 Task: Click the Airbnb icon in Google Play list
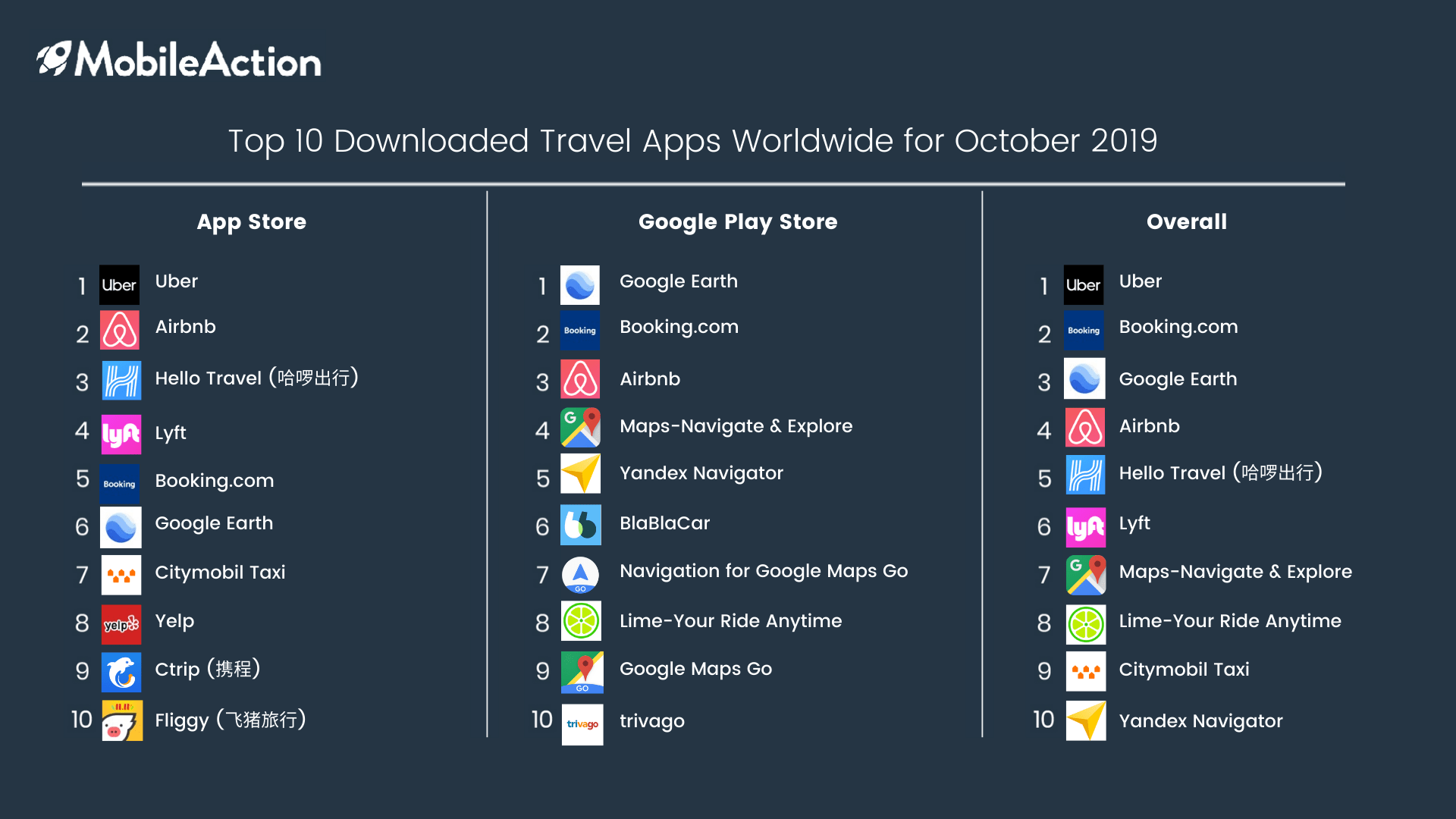click(581, 379)
